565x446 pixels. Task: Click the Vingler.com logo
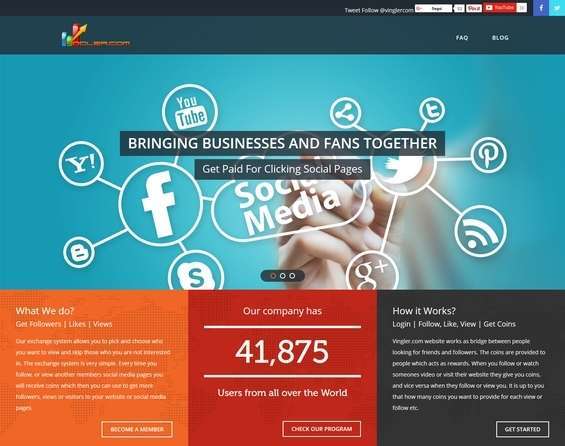[x=96, y=36]
